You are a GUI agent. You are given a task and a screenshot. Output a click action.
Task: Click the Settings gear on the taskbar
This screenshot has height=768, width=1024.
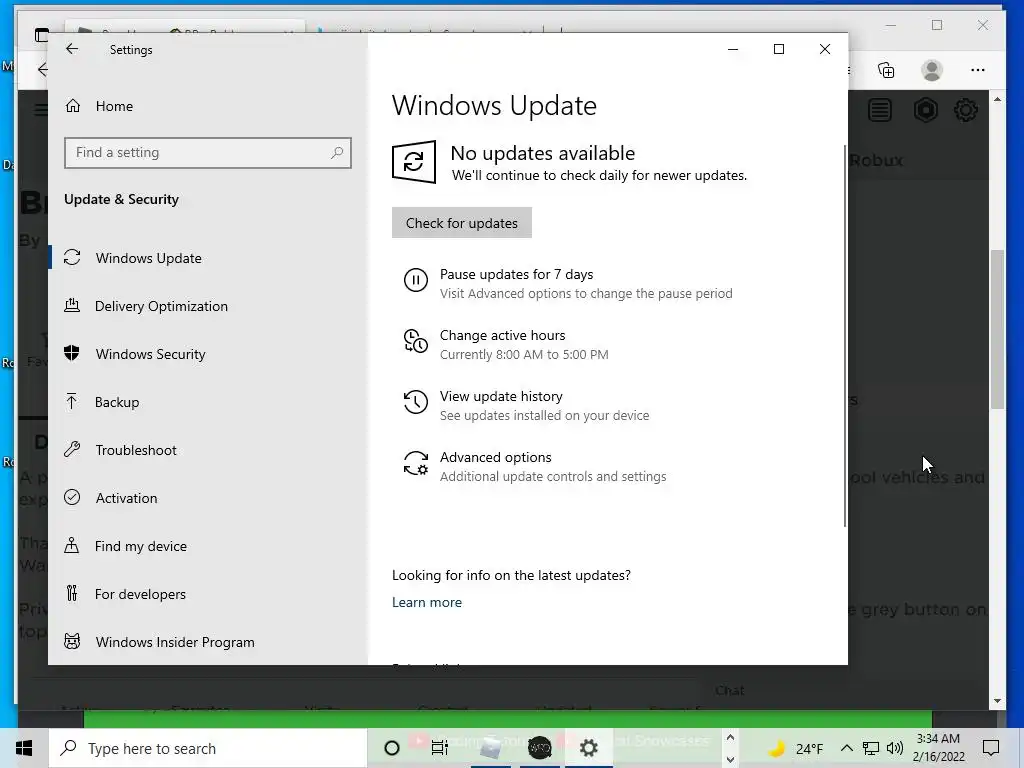click(x=588, y=748)
